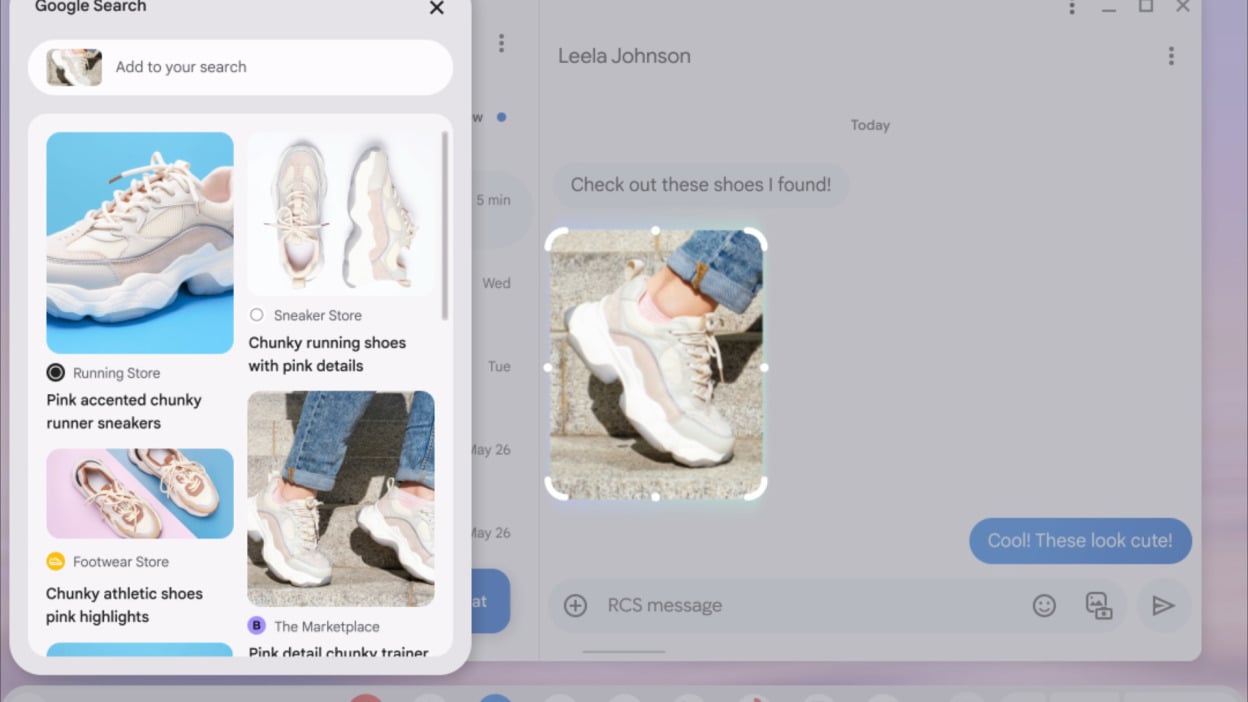
Task: Open the conversation list more options menu
Action: [501, 43]
